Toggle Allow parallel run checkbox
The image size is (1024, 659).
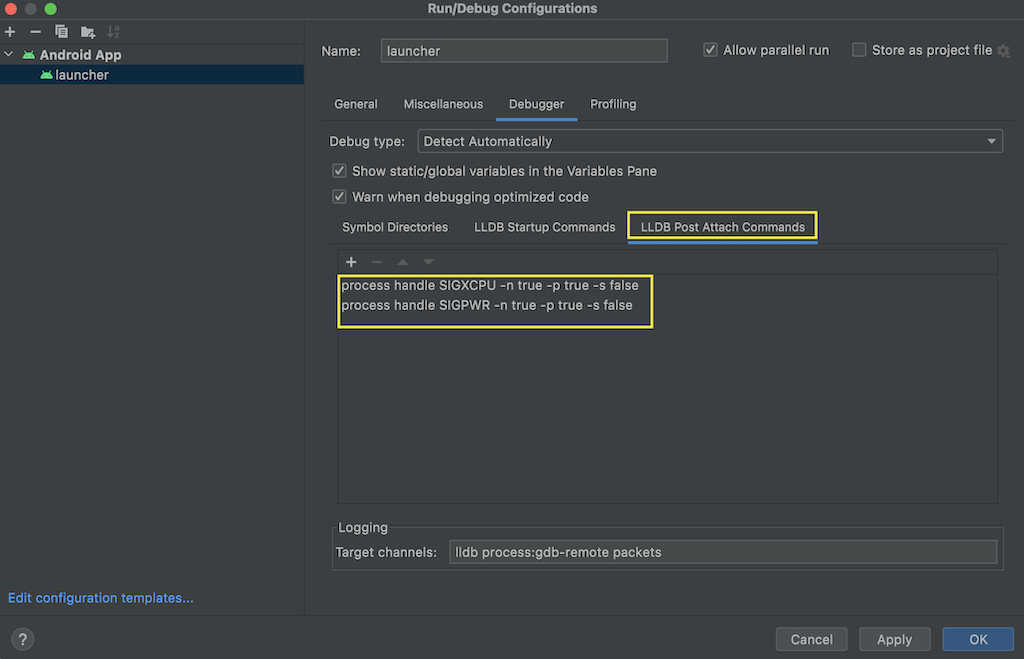[x=710, y=50]
